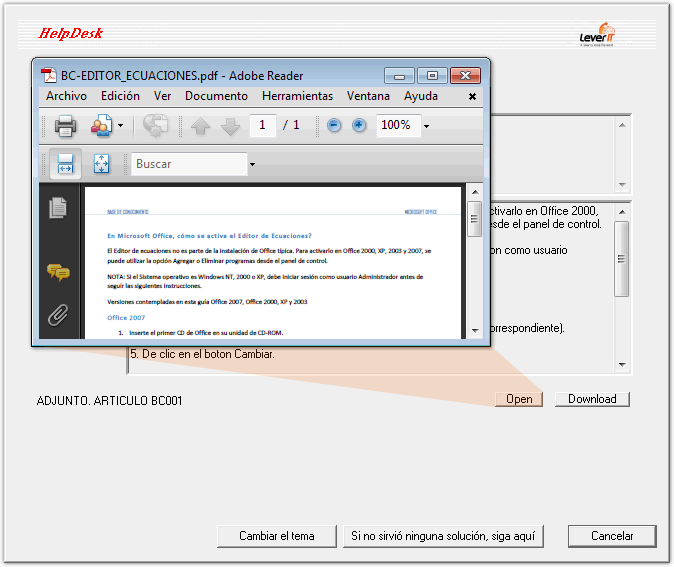Click ADJUNTO. ARTICULO BC001 label

[110, 401]
